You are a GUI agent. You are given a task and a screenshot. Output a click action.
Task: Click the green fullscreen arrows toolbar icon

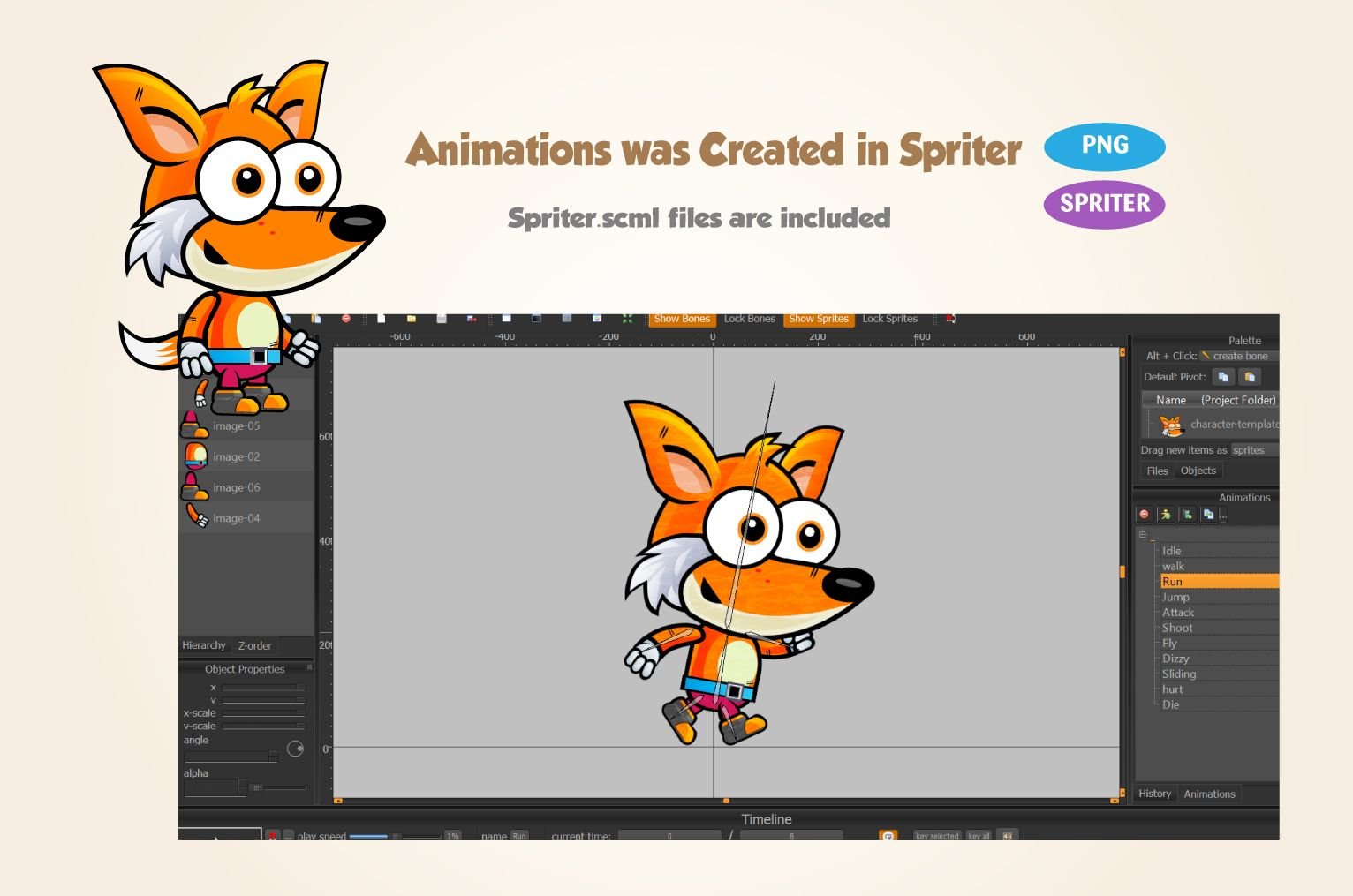click(x=627, y=319)
